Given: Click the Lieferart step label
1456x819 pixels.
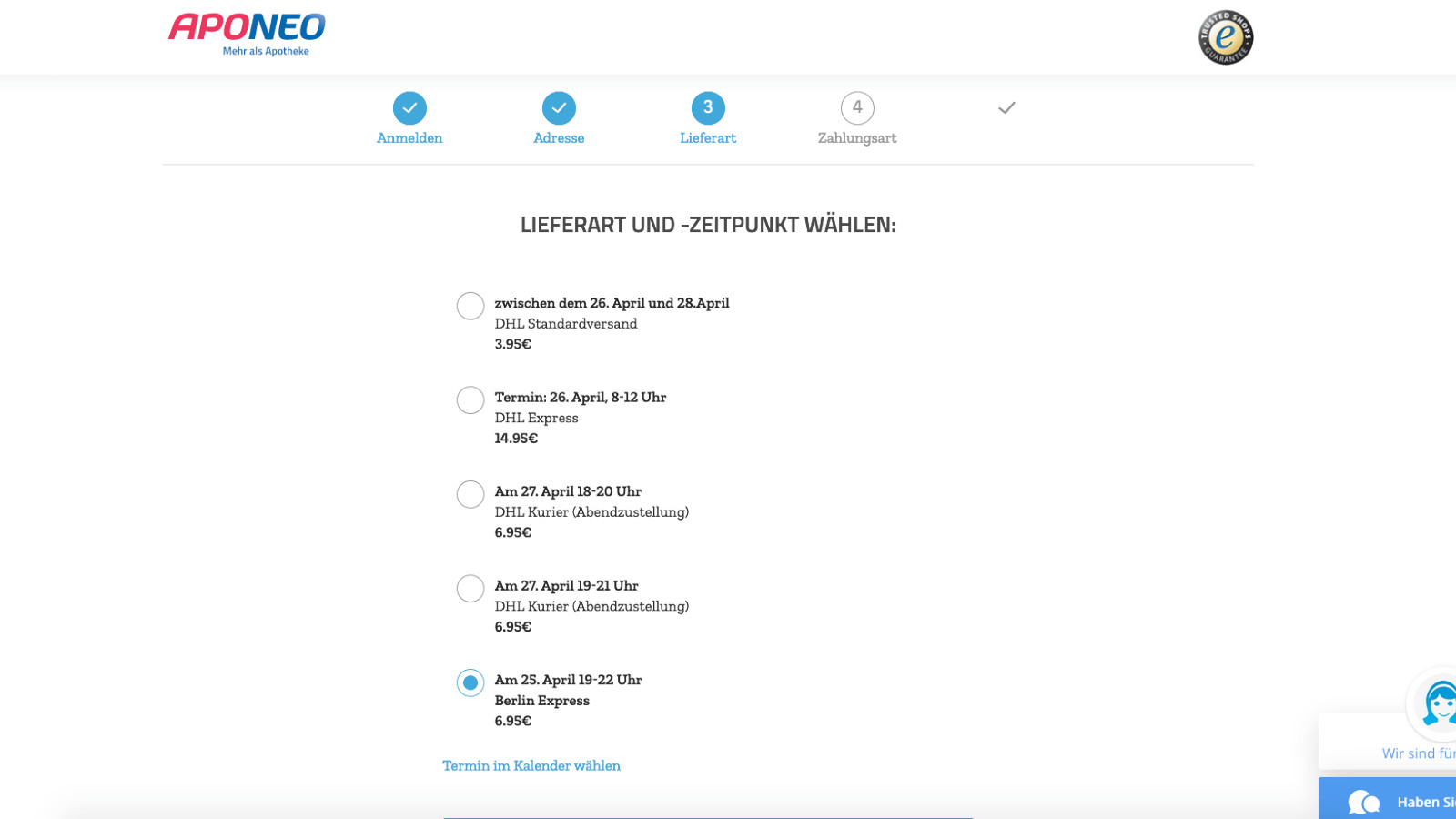Looking at the screenshot, I should click(x=708, y=138).
